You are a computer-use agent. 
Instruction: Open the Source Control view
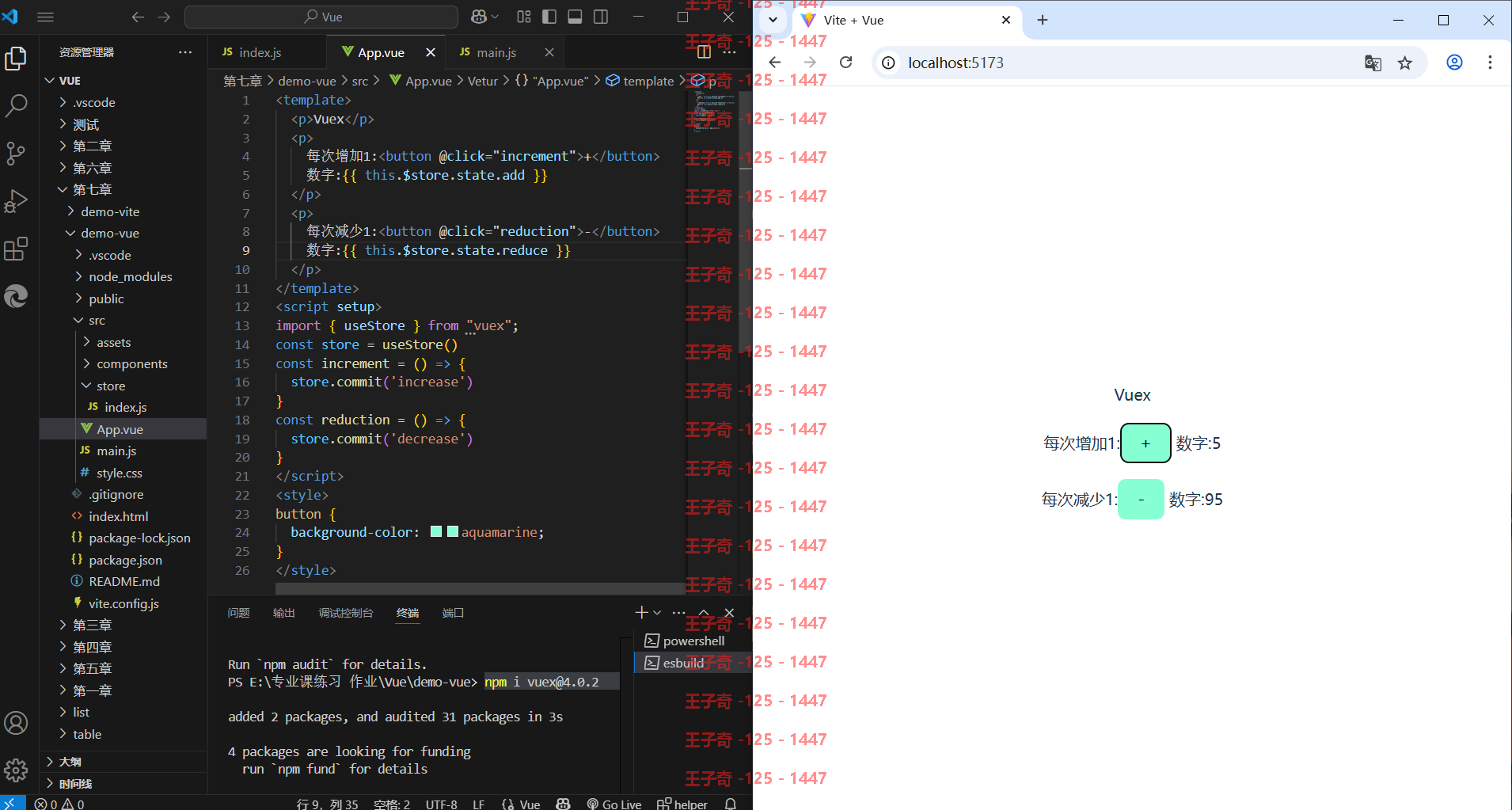pos(16,153)
